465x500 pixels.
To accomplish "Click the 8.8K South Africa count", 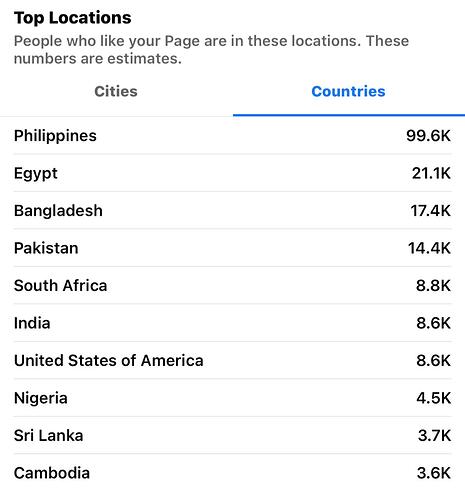I will (x=433, y=286).
